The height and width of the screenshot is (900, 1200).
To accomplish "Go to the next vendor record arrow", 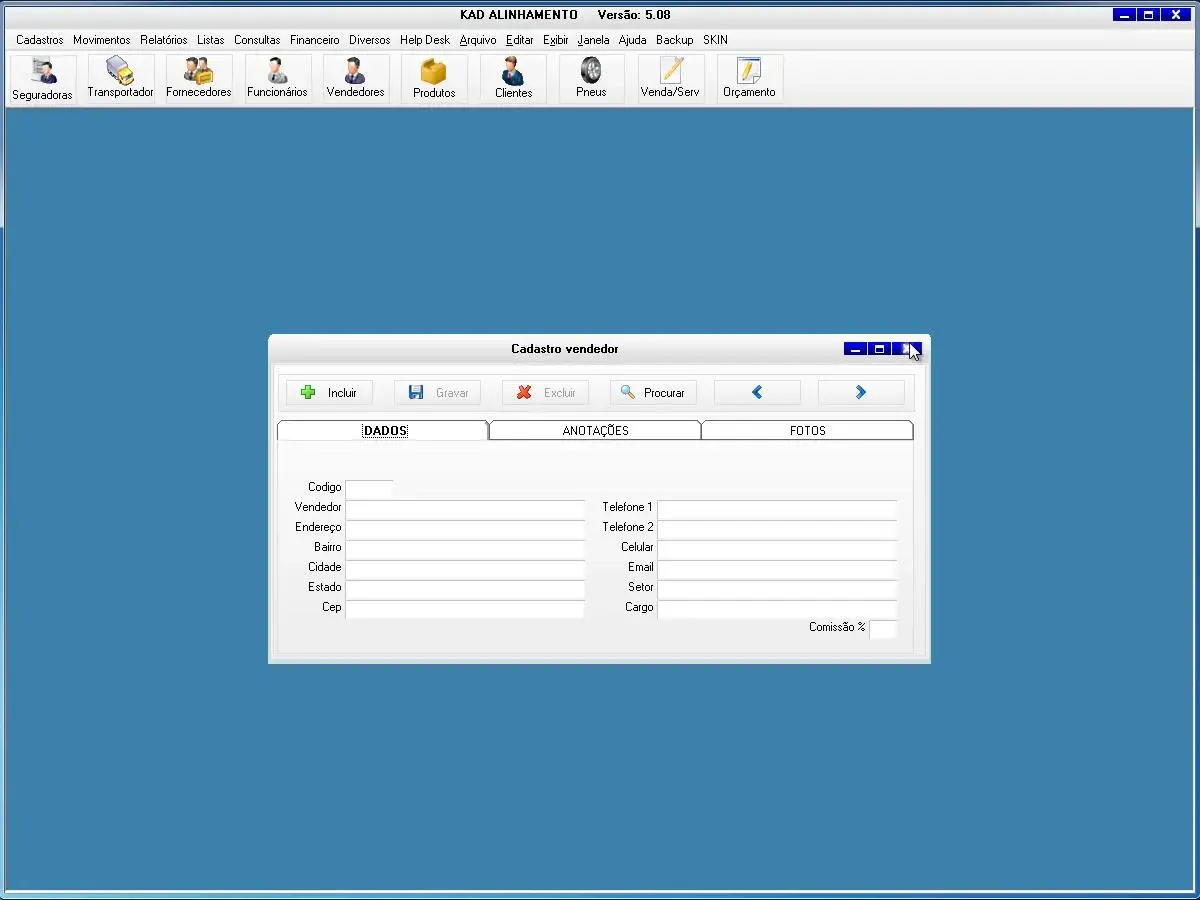I will tap(860, 393).
